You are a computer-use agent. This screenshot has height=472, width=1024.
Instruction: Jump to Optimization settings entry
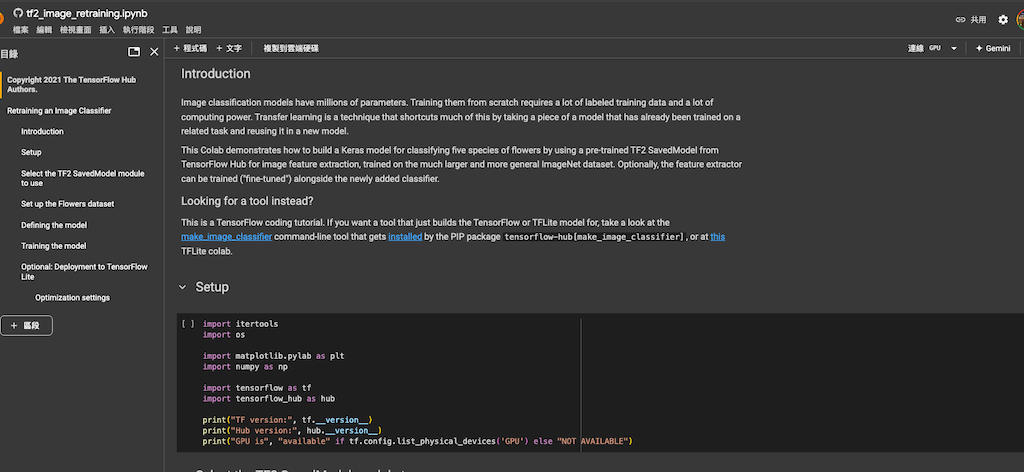(x=72, y=298)
